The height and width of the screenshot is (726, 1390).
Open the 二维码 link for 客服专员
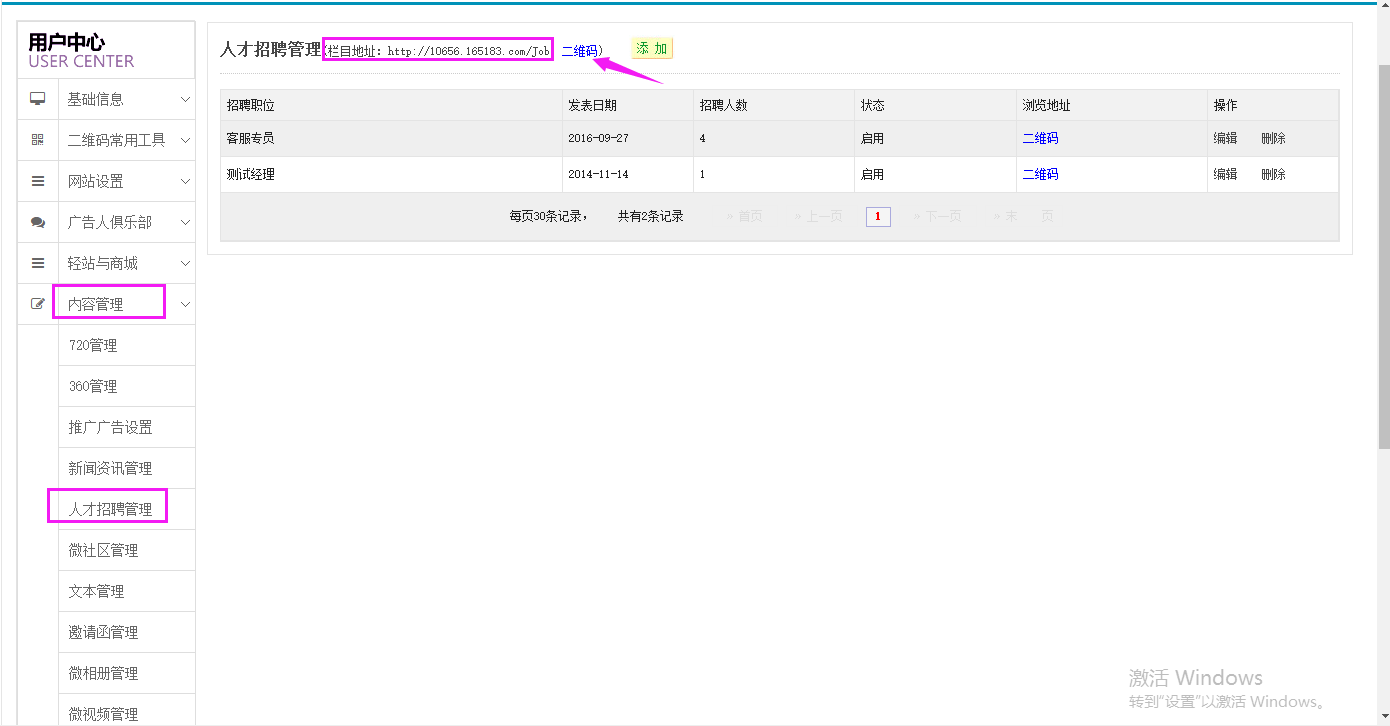pyautogui.click(x=1040, y=138)
